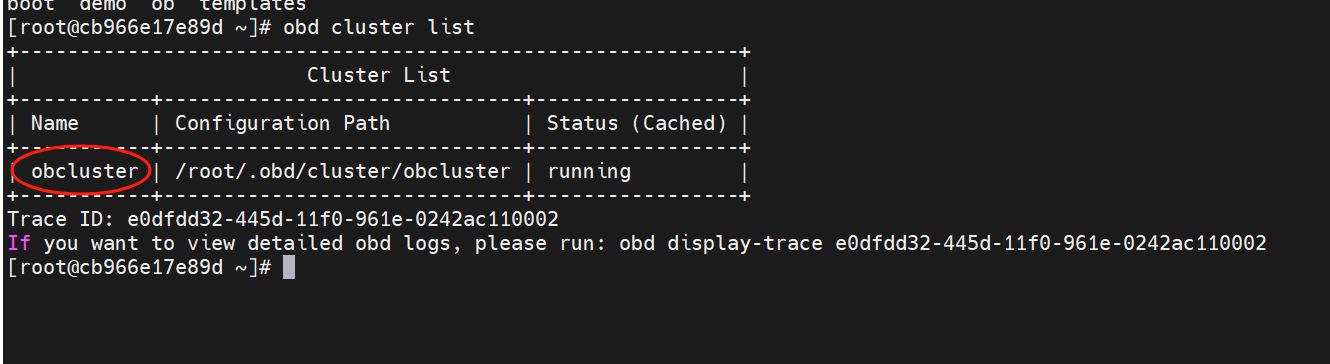
Task: Click the obd cluster list command
Action: click(379, 27)
